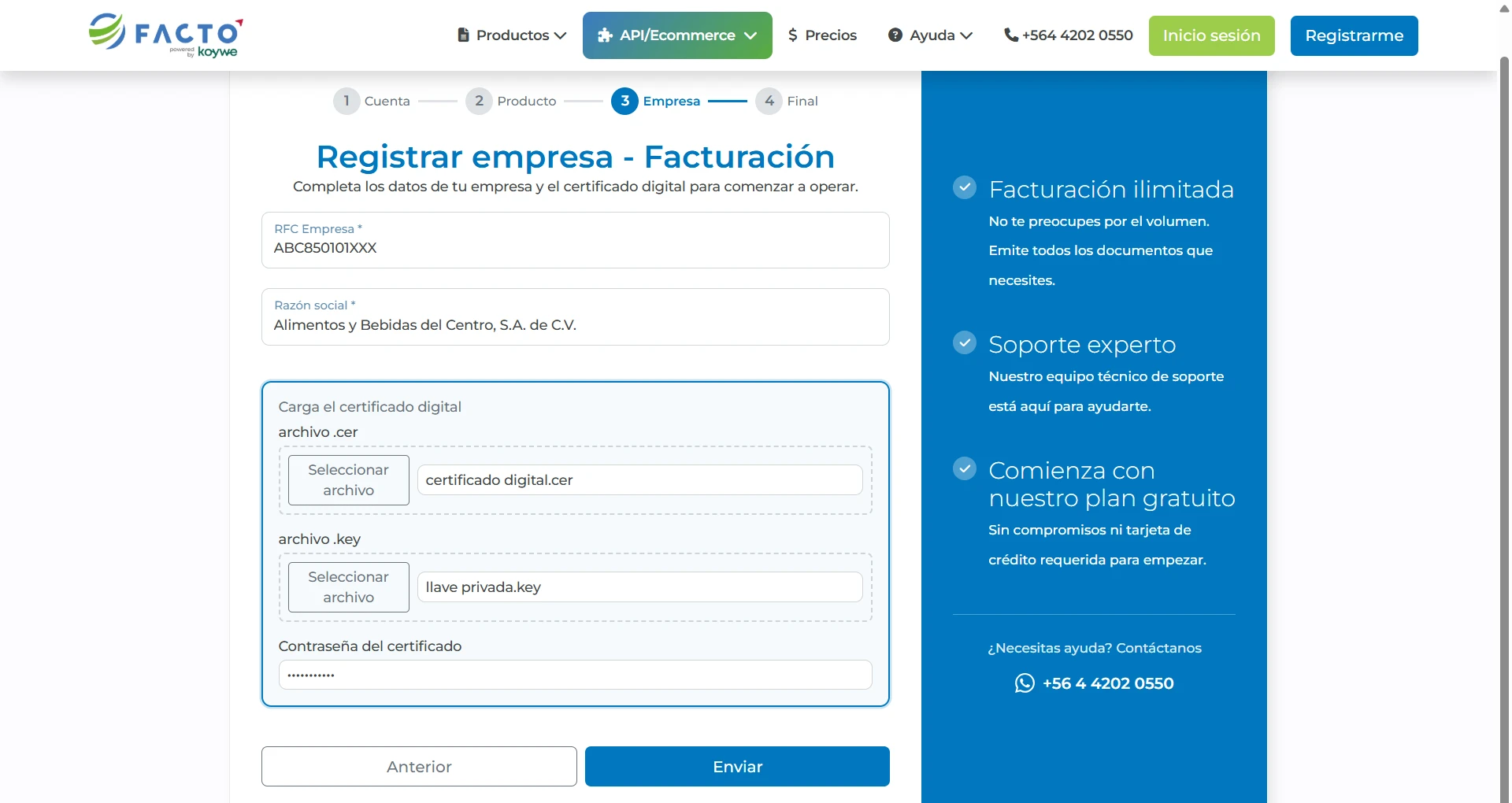1512x803 pixels.
Task: Click the Registrarme button
Action: 1354,35
